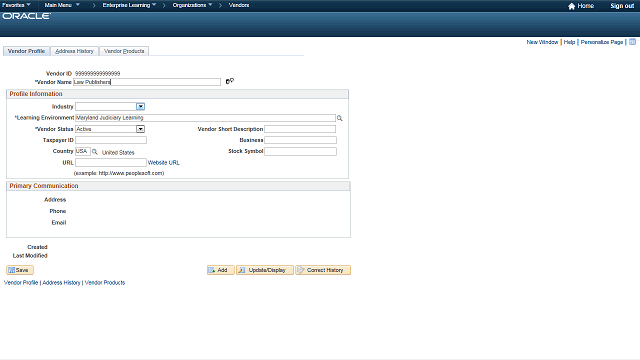The height and width of the screenshot is (360, 640).
Task: Click the URL input field
Action: [x=111, y=162]
